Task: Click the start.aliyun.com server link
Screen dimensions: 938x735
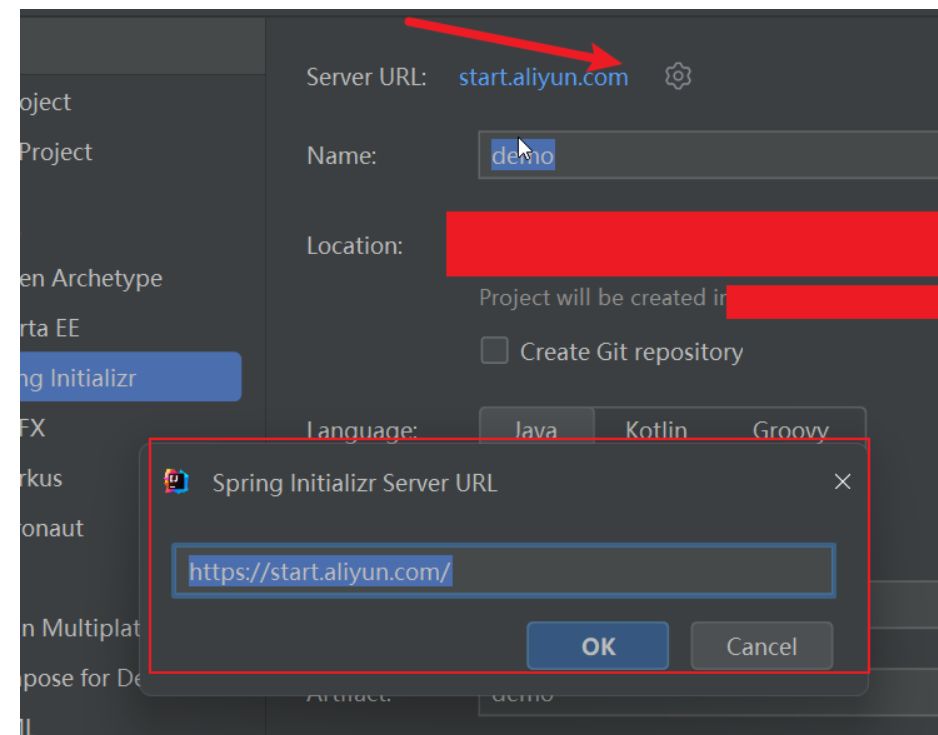Action: 543,77
